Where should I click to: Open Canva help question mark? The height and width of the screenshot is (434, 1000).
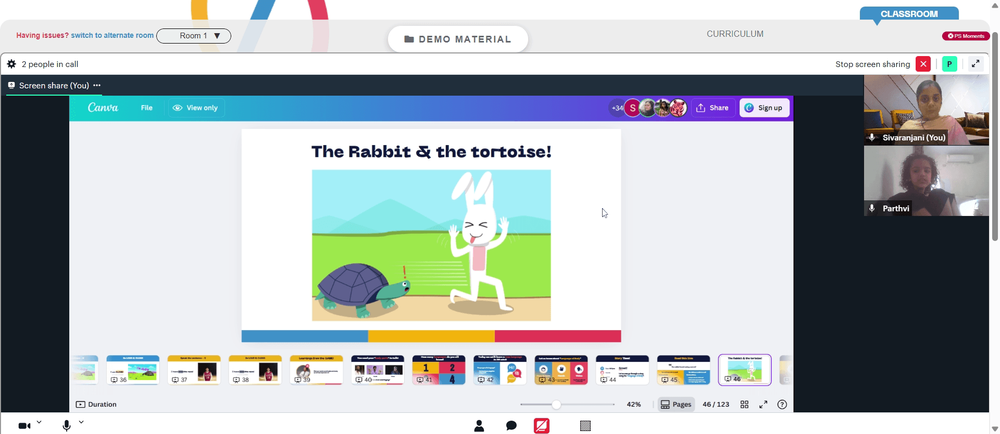(x=783, y=404)
